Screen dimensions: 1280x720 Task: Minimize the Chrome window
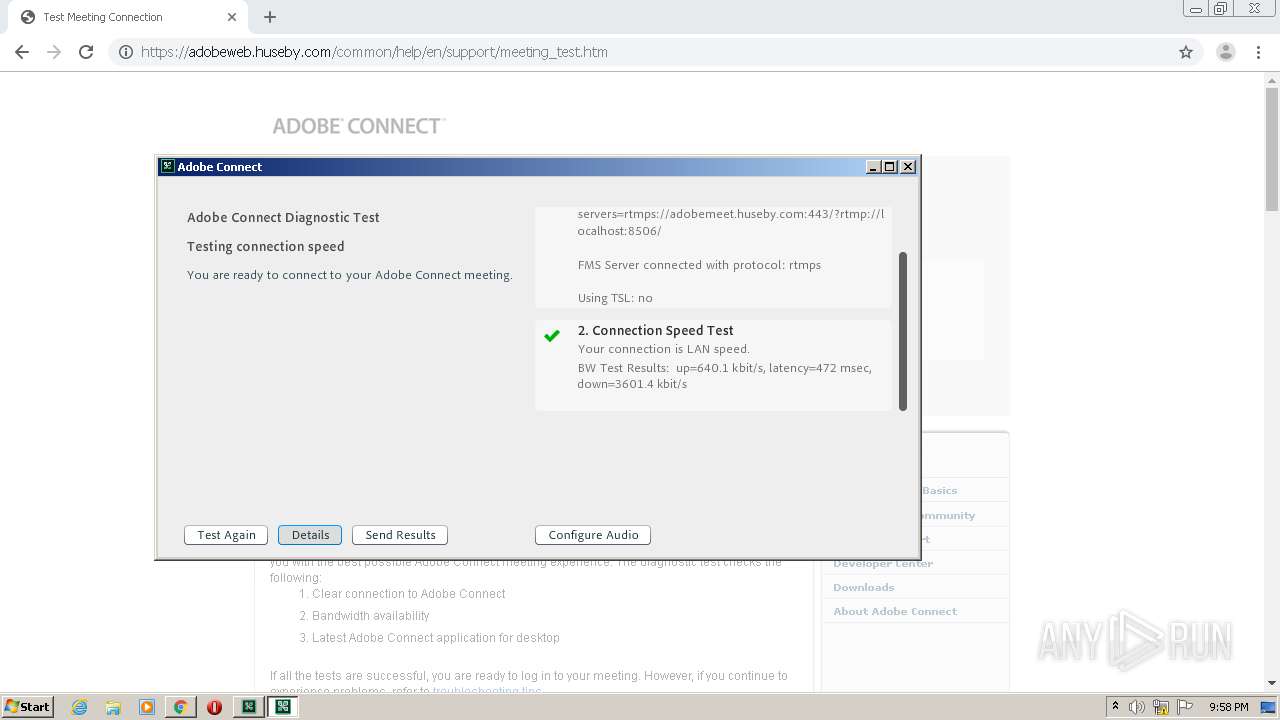(1196, 9)
